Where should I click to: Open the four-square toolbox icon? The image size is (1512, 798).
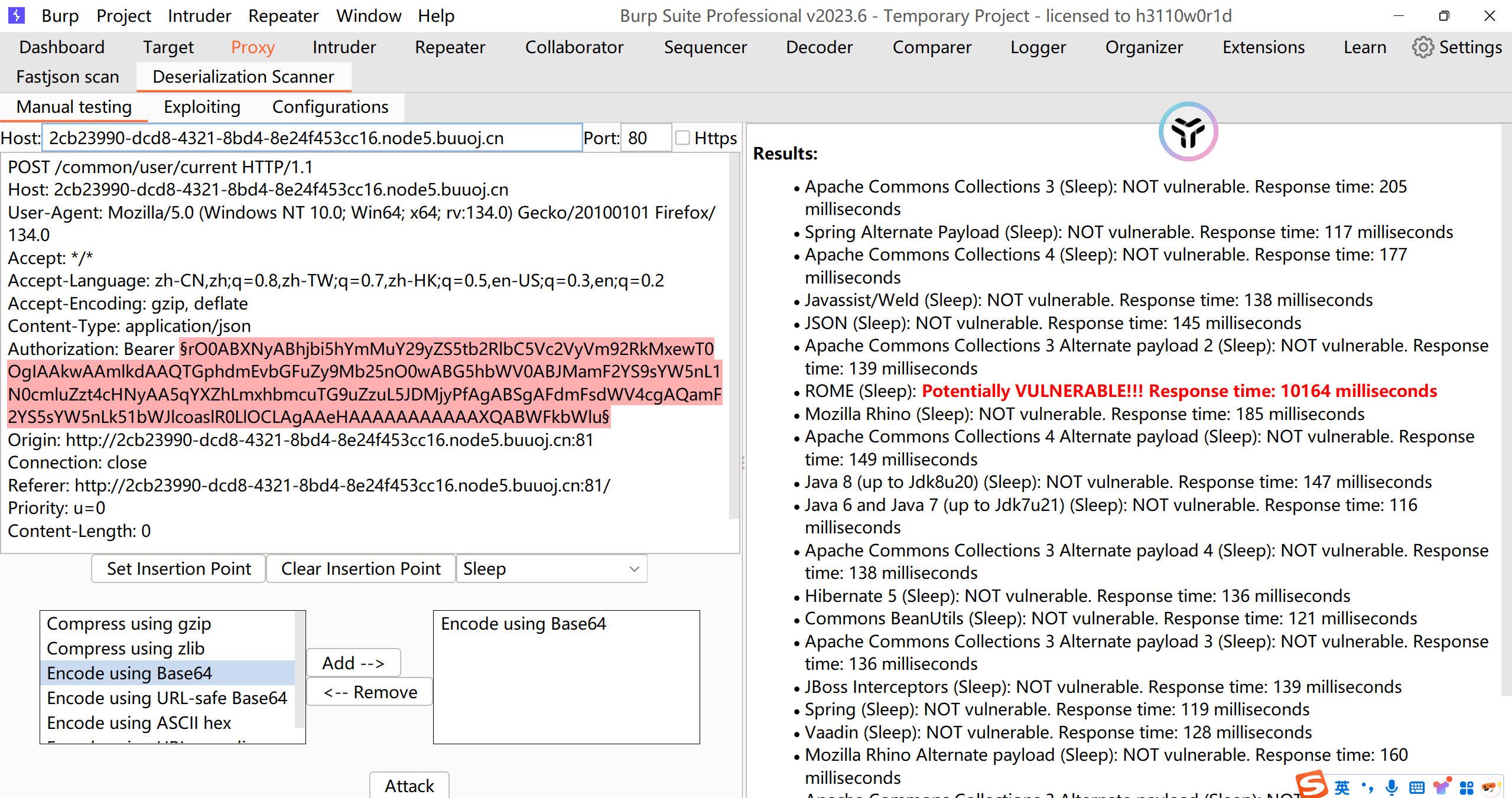point(1466,787)
